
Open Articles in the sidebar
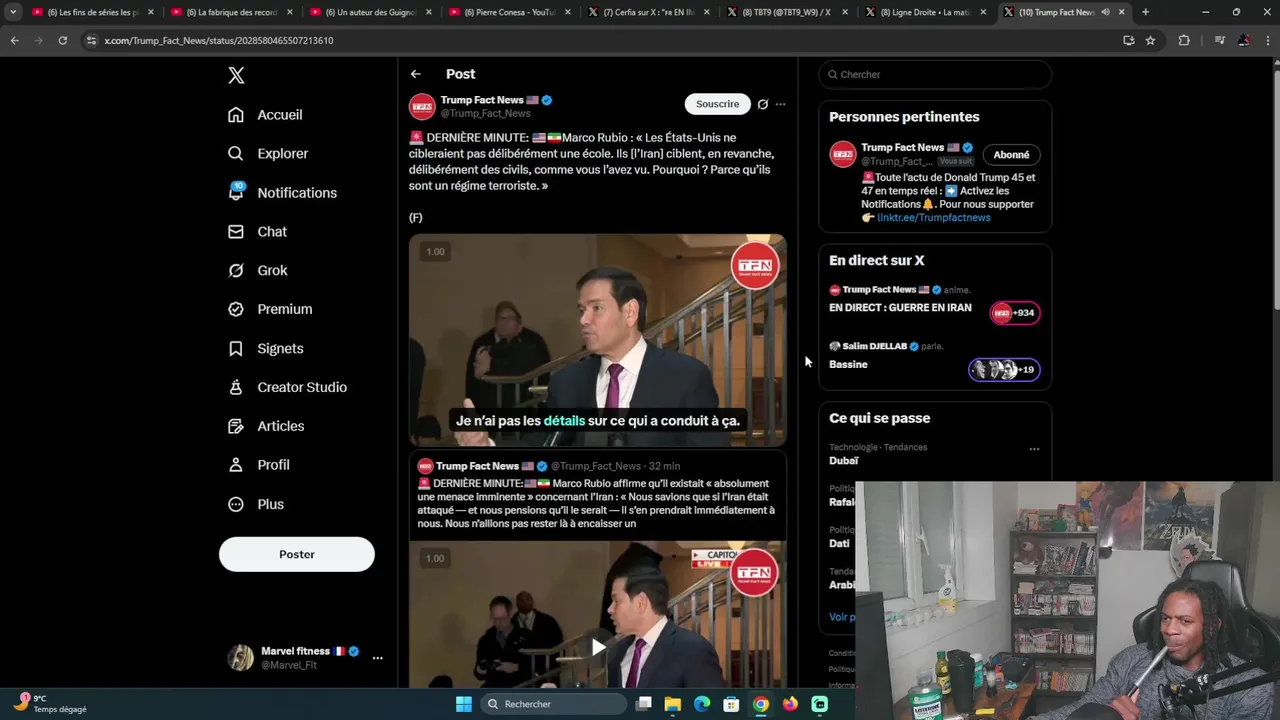266,427
